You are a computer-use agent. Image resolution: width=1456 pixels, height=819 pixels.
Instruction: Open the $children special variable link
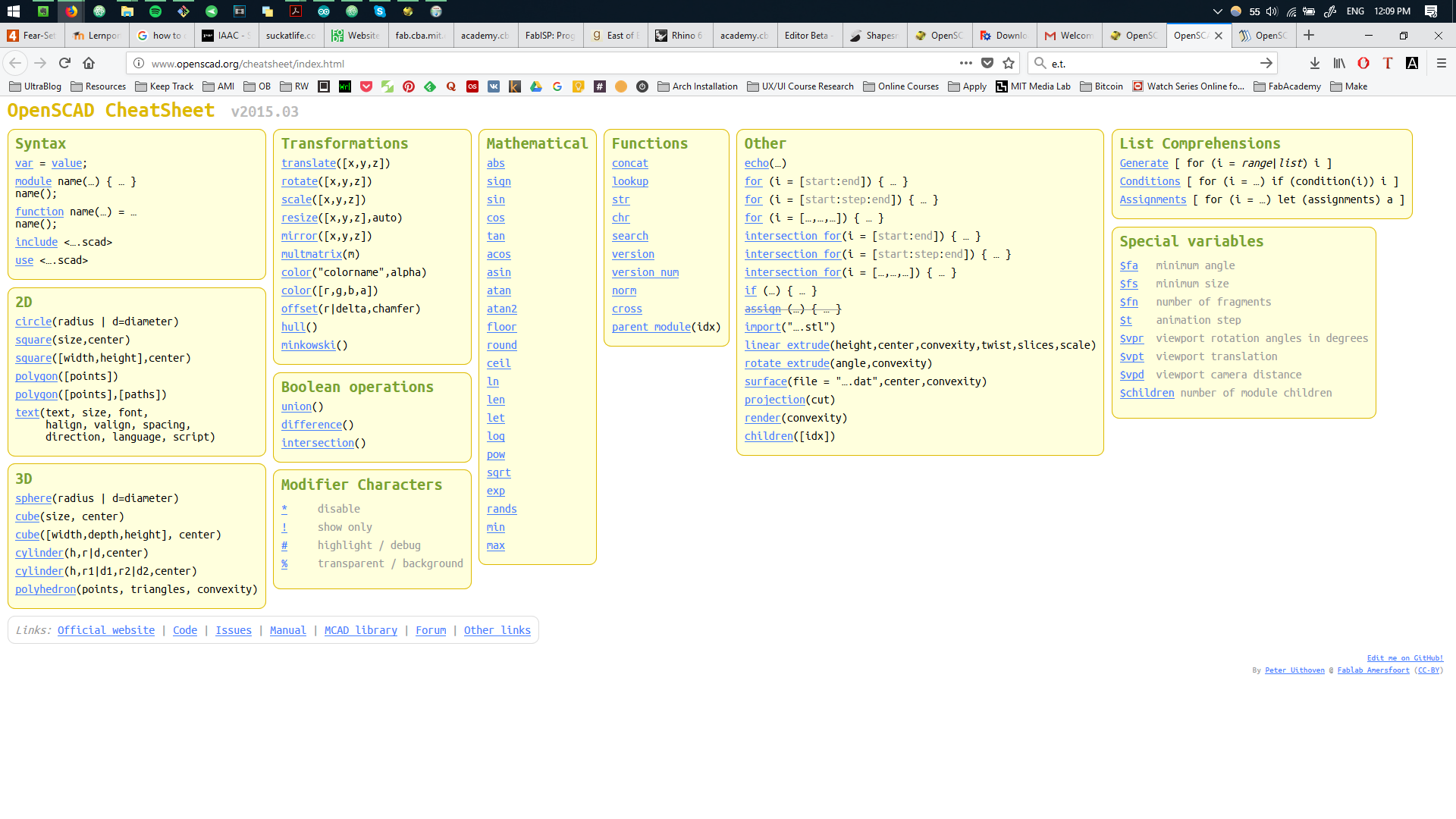[x=1147, y=393]
